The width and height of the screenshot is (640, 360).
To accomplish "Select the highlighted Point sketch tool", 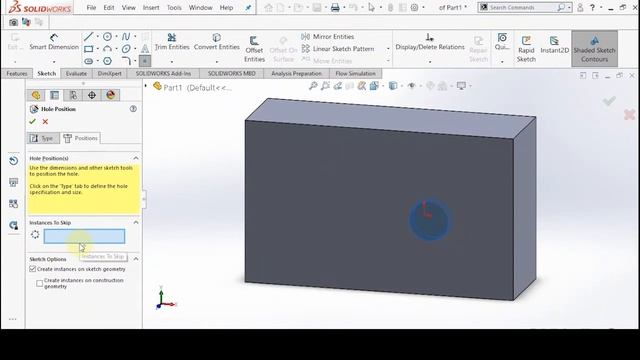I will click(145, 61).
